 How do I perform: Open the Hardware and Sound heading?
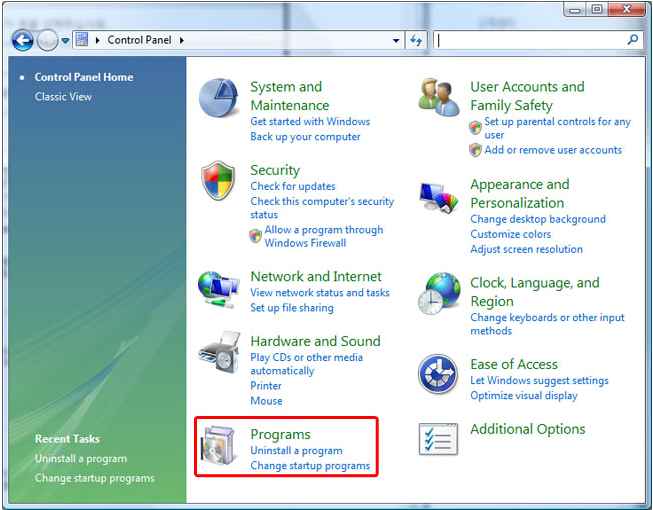click(315, 341)
